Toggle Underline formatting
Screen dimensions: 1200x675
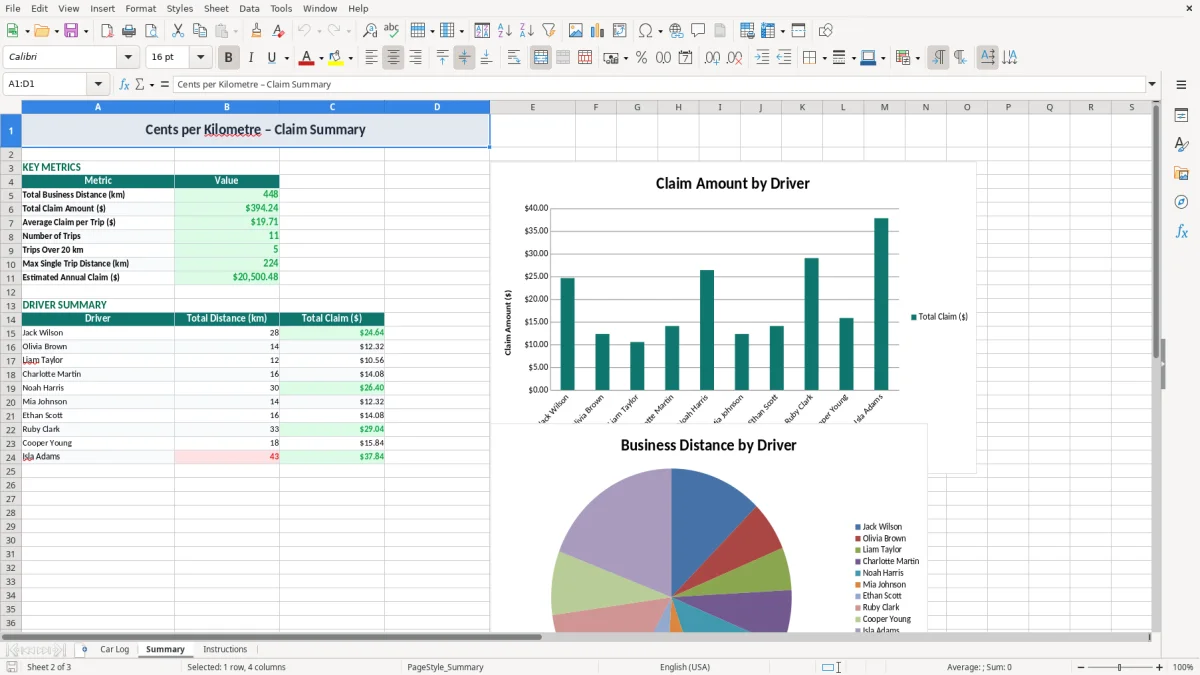(x=271, y=58)
